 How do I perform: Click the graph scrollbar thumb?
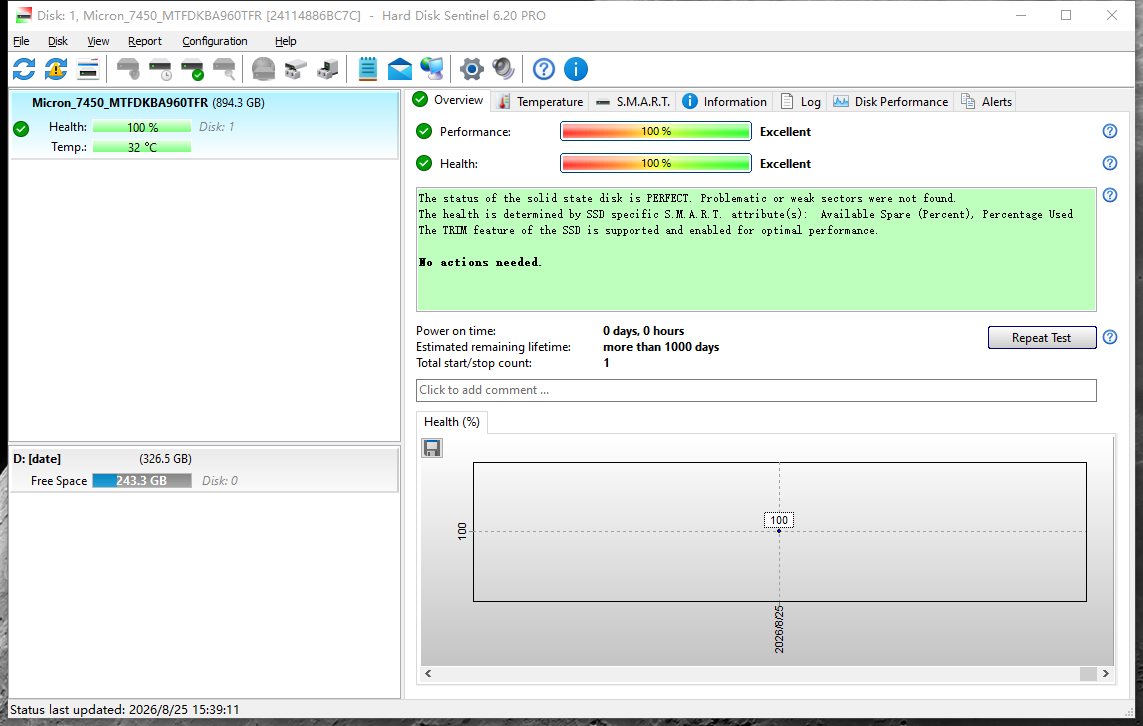(x=1088, y=674)
